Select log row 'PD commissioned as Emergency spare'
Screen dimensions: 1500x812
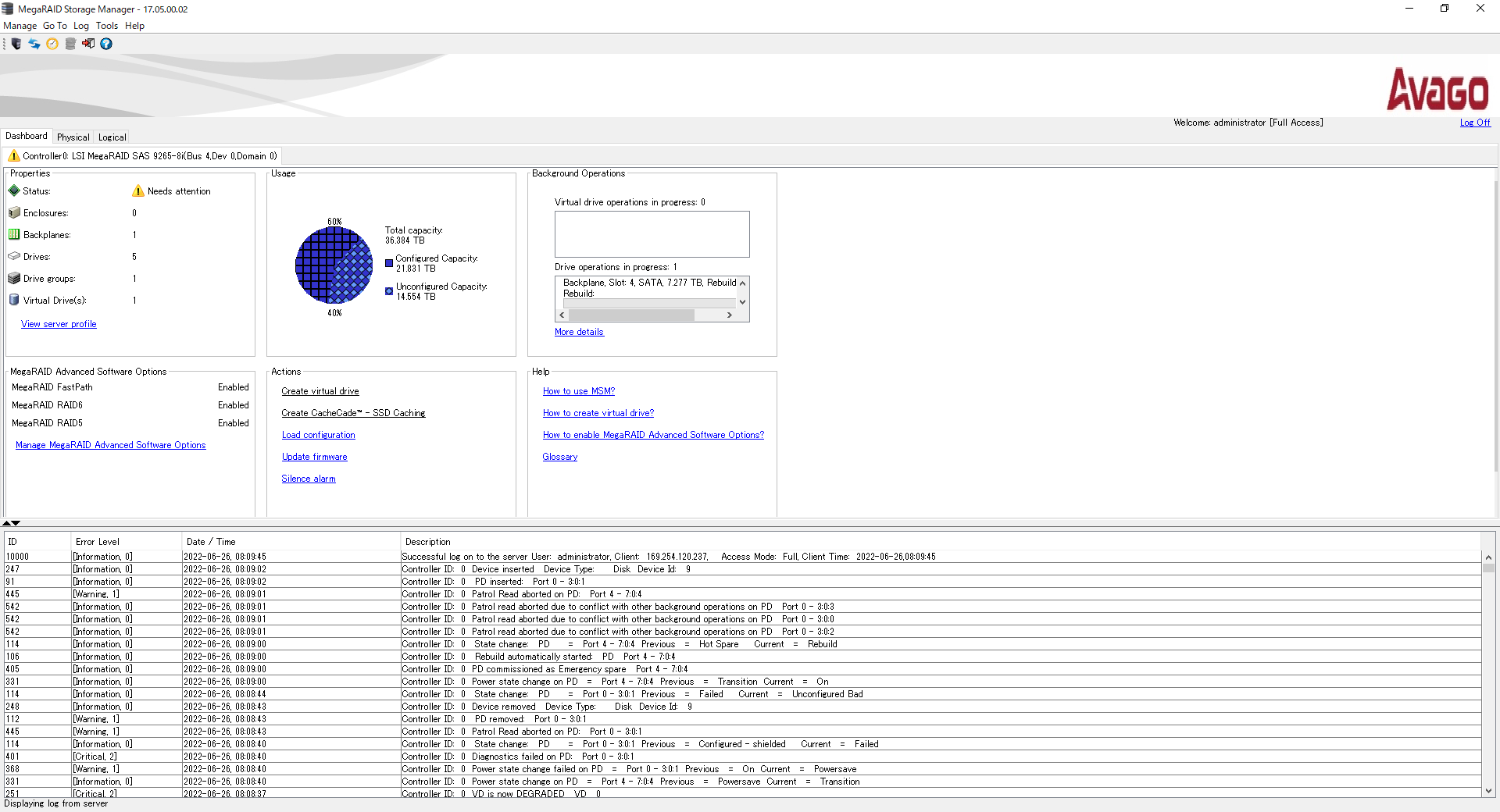point(742,669)
